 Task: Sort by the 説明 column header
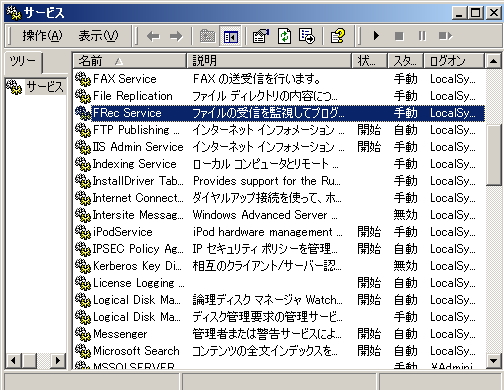[269, 61]
